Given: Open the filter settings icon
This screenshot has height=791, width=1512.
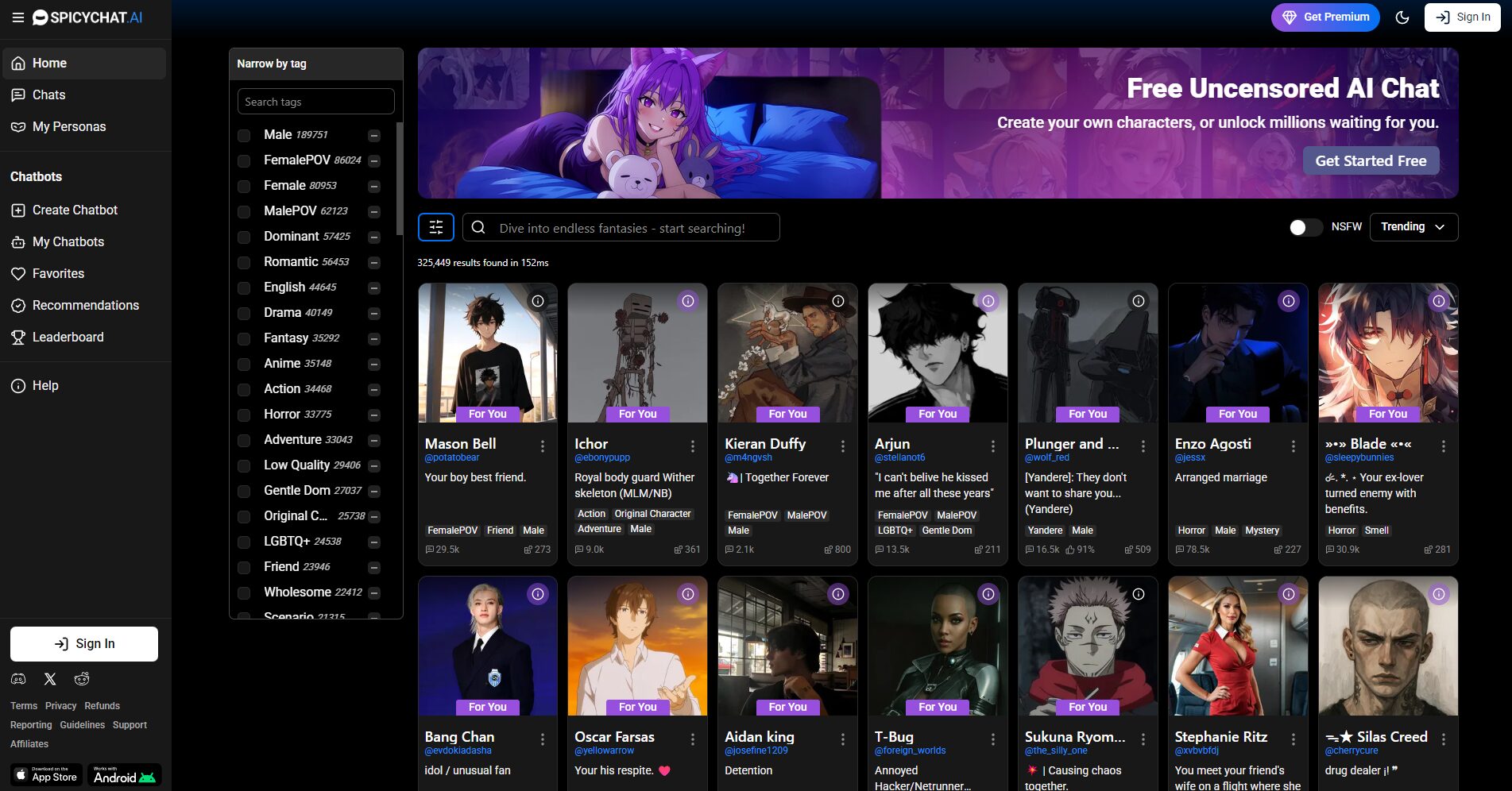Looking at the screenshot, I should (x=435, y=228).
